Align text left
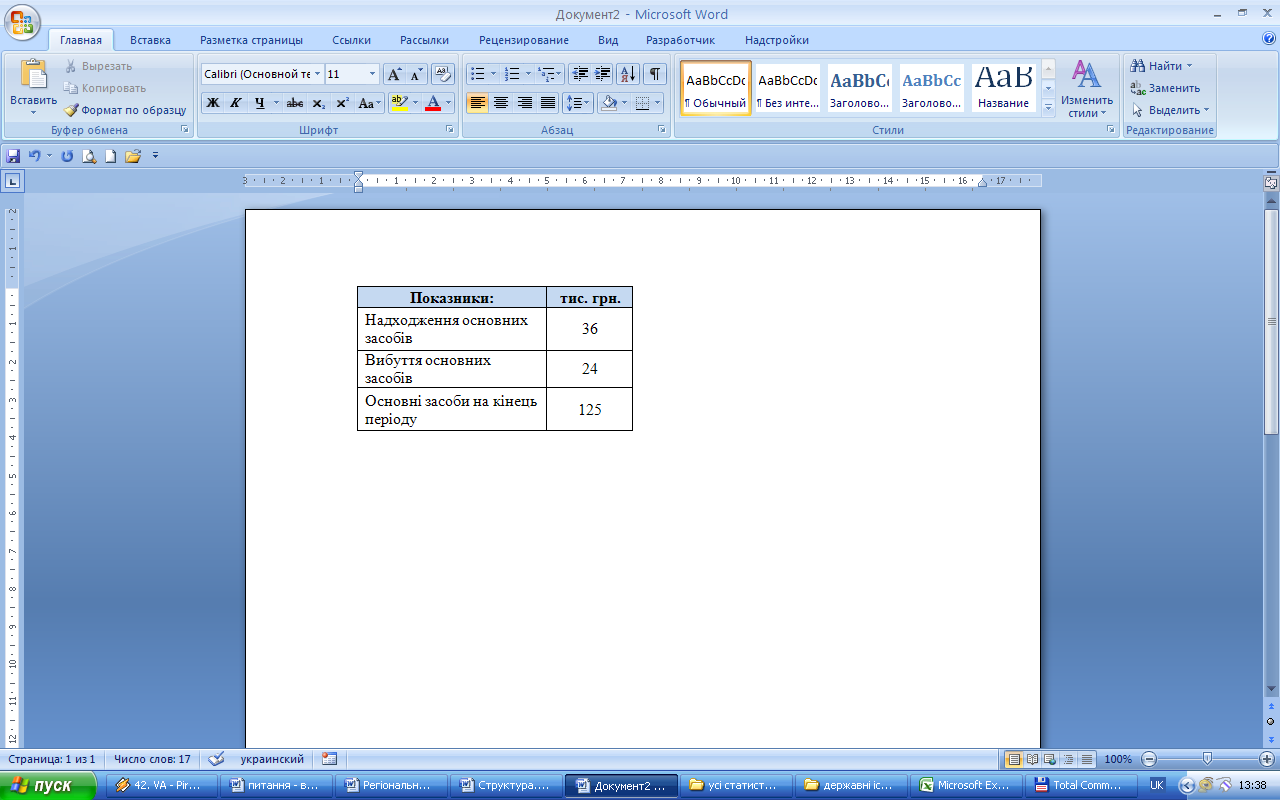The width and height of the screenshot is (1280, 800). tap(477, 103)
